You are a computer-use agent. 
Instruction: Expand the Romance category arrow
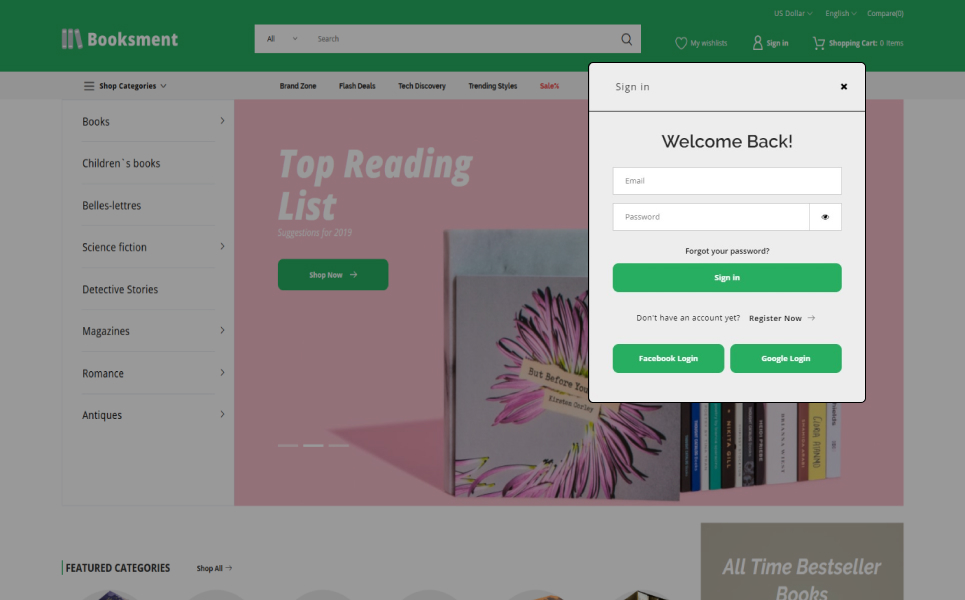pyautogui.click(x=222, y=372)
